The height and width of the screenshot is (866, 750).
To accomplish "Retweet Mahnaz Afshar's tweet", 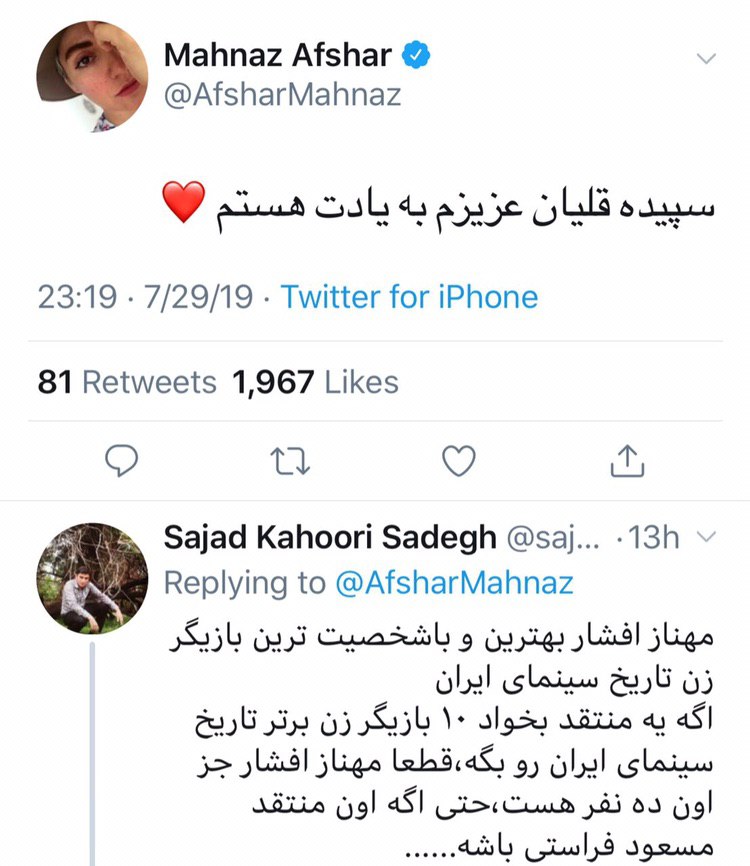I will pos(289,460).
